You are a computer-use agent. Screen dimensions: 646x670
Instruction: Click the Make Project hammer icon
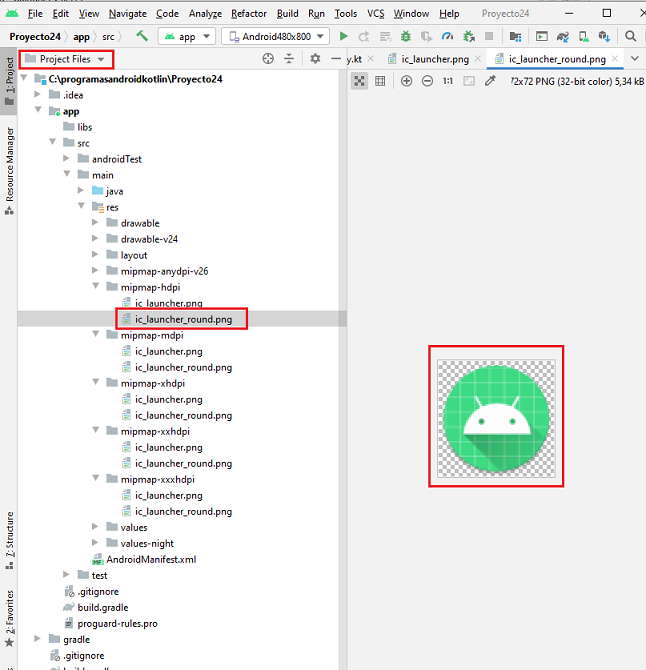point(142,36)
